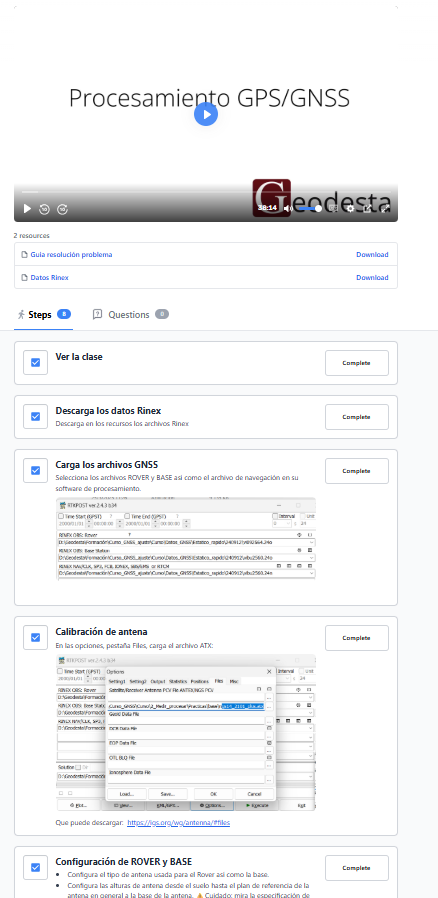Adjust the video volume slider

[309, 208]
